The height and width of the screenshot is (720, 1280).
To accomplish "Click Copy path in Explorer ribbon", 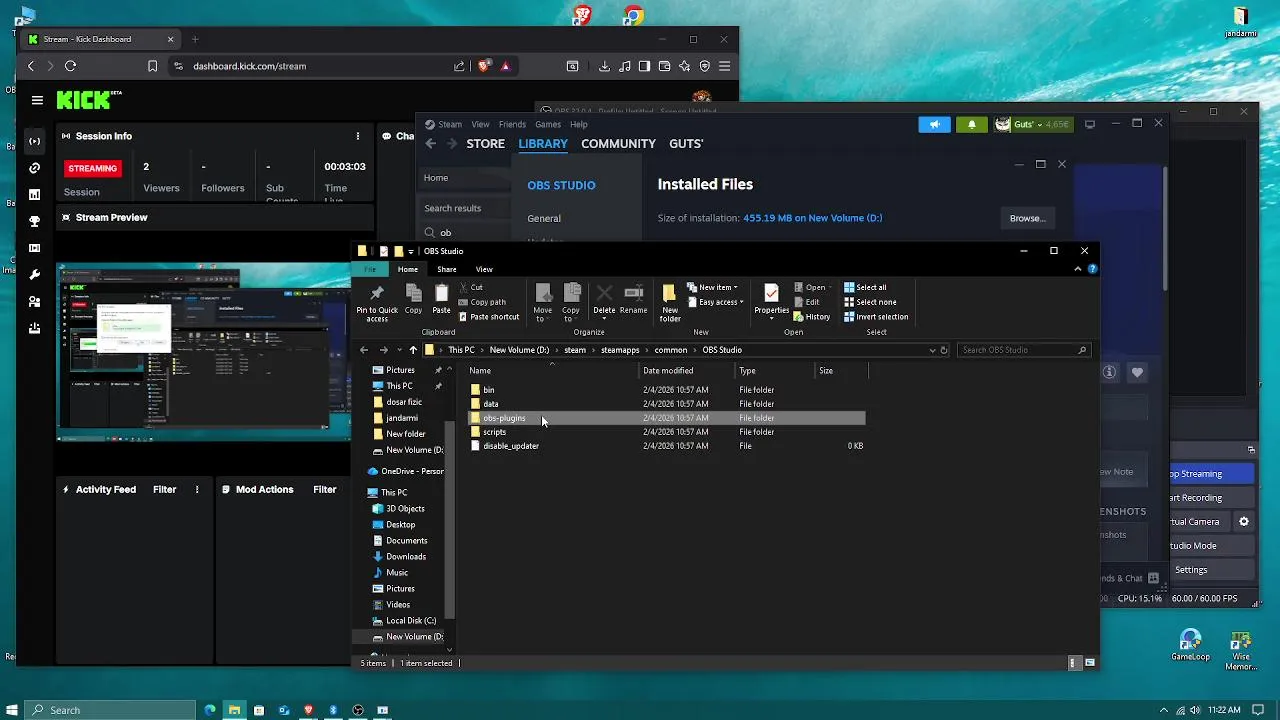I will click(x=481, y=302).
